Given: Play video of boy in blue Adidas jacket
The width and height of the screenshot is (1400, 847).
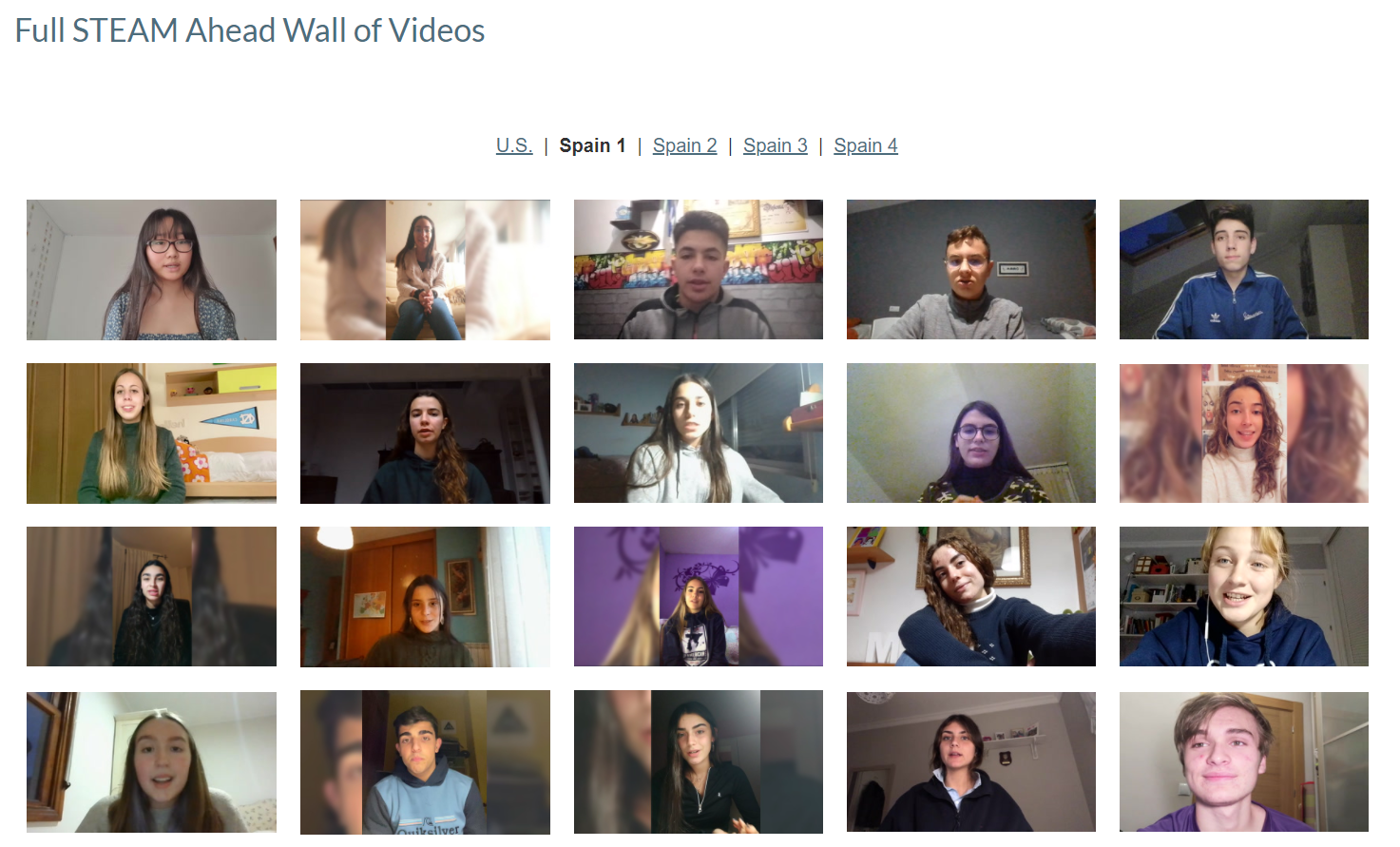Looking at the screenshot, I should [1244, 270].
